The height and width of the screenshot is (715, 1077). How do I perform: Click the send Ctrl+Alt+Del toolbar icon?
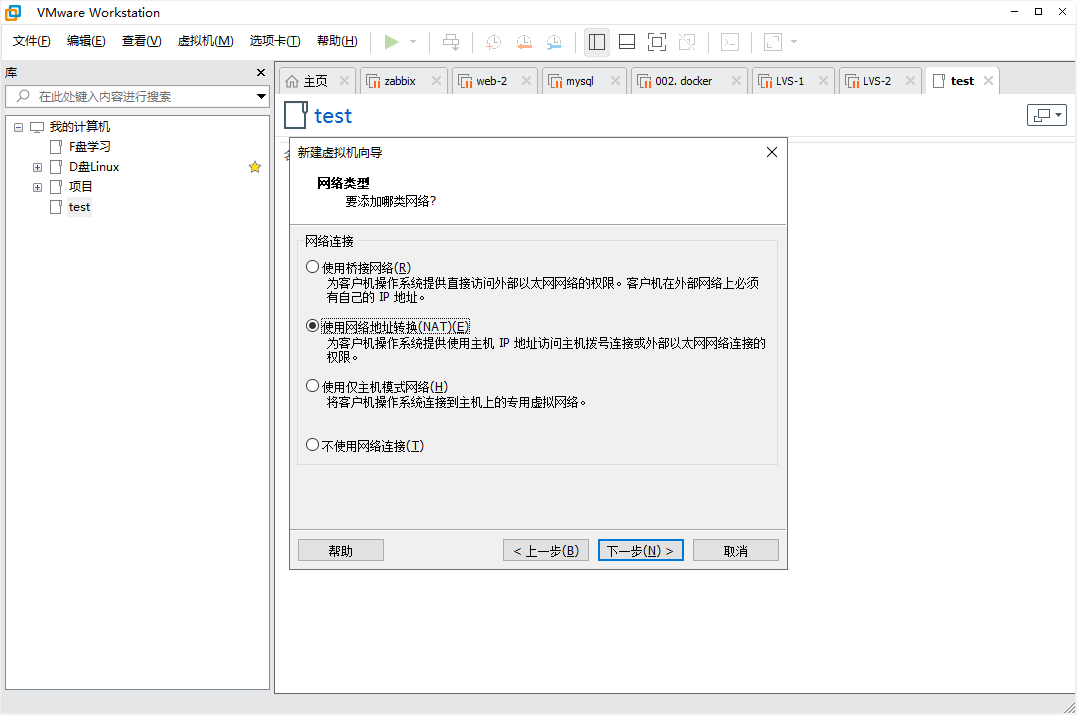pos(451,42)
